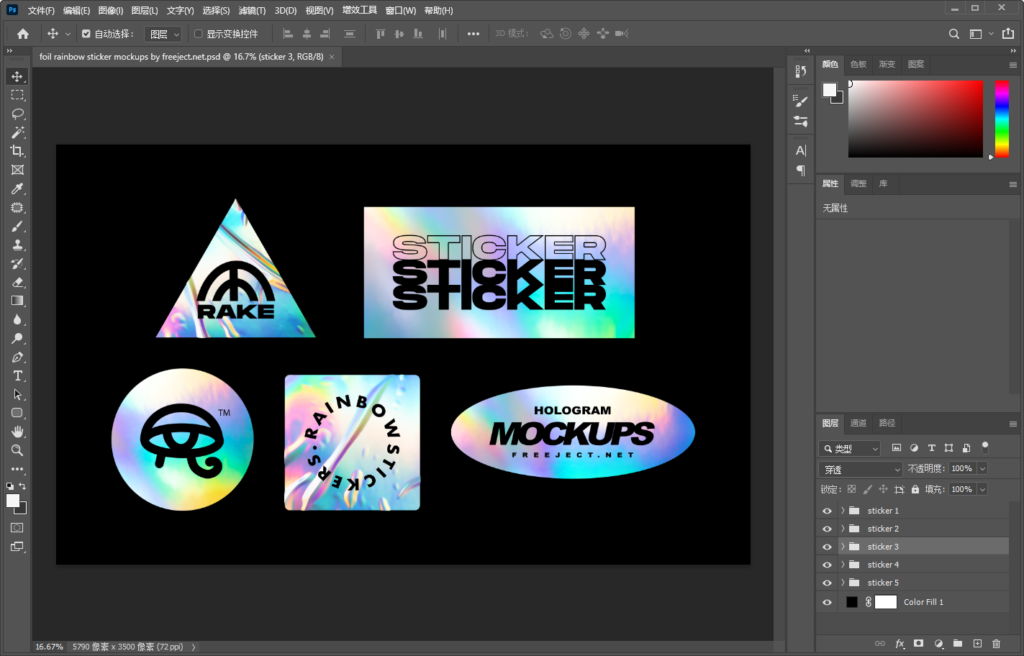Open the opacity value dropdown arrow
This screenshot has height=656, width=1024.
[982, 468]
